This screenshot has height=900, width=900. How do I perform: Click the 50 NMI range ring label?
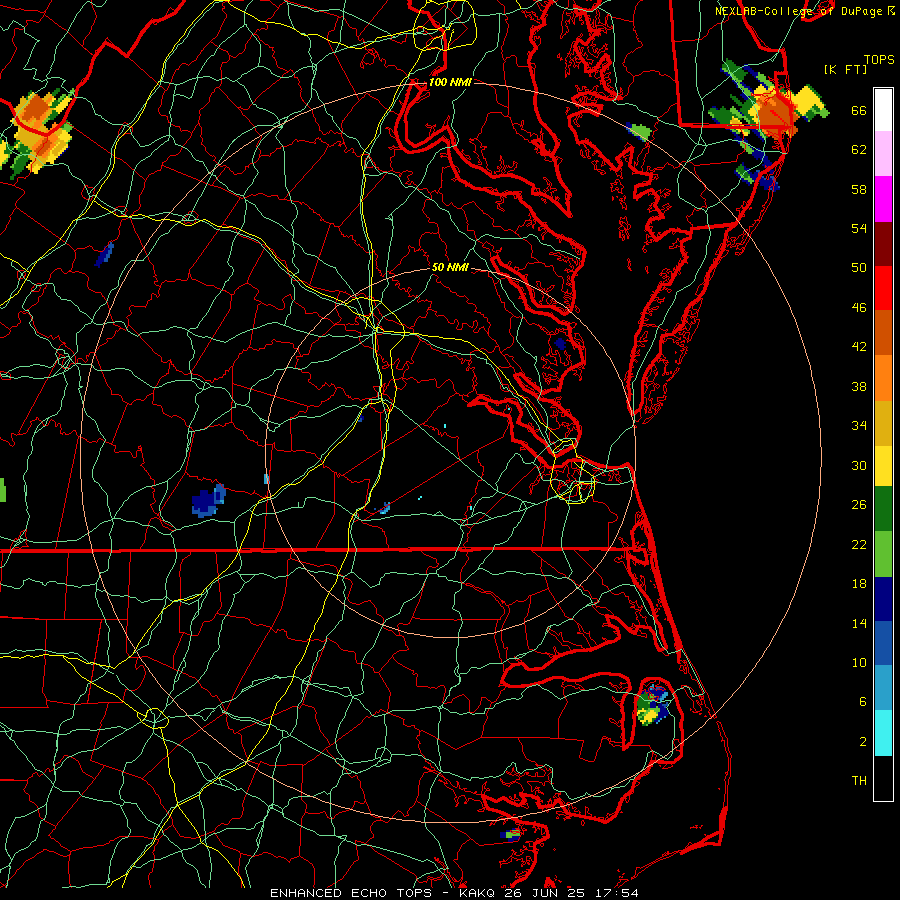[450, 267]
